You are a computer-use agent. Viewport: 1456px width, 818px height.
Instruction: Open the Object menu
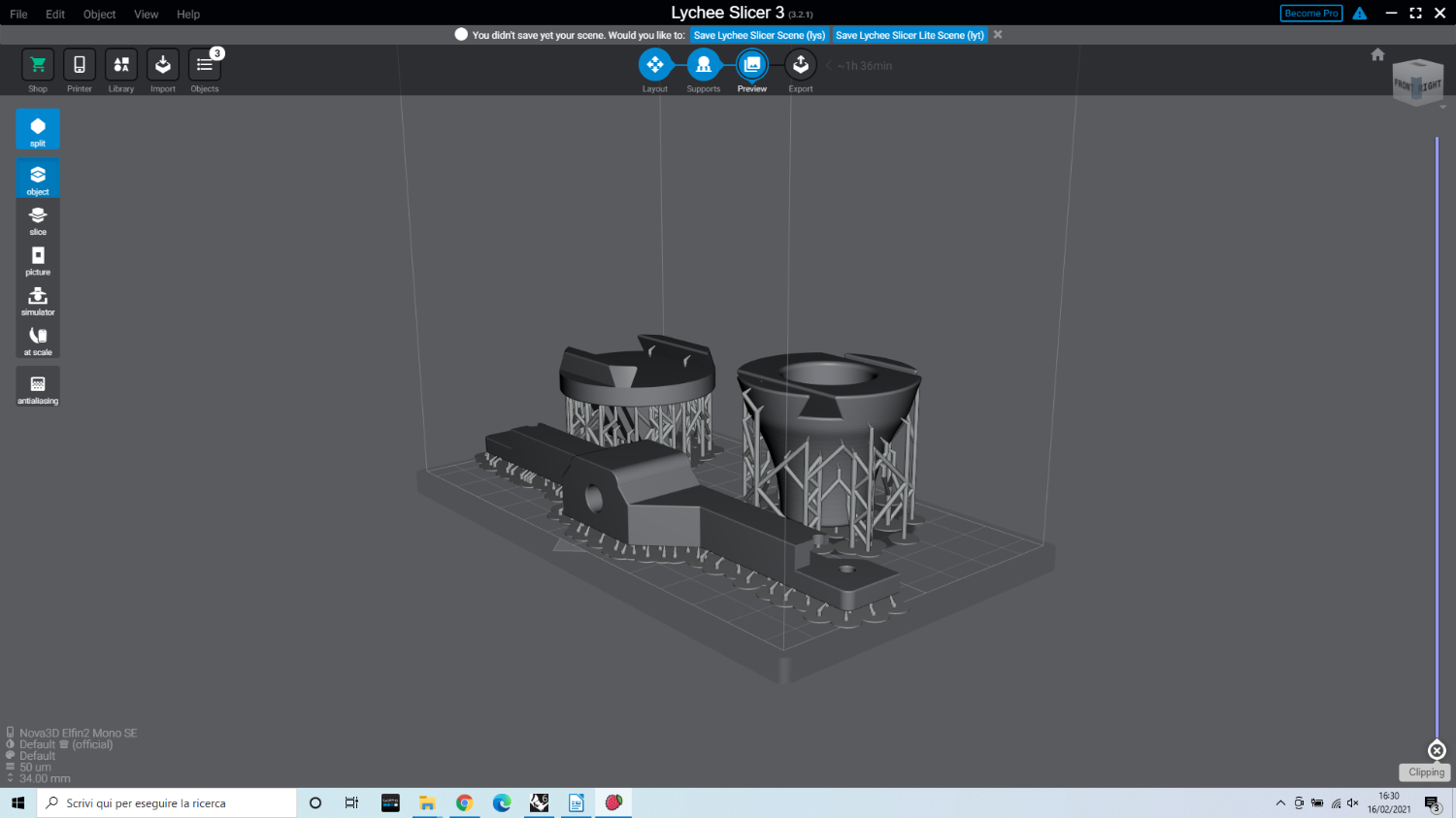[99, 15]
